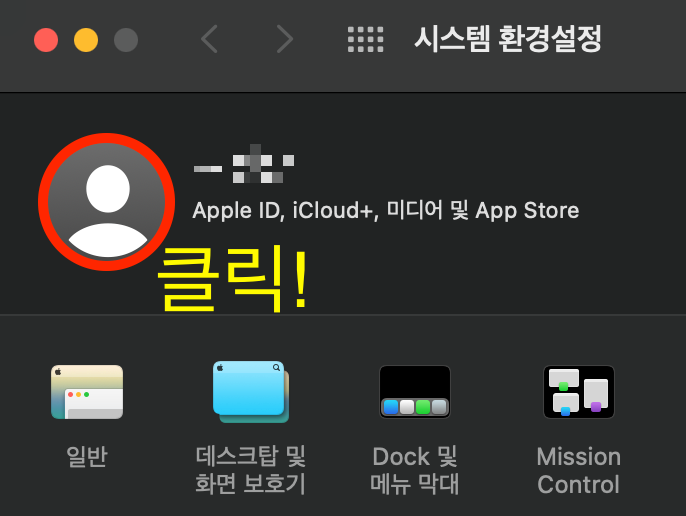Go back with the left chevron

[209, 39]
